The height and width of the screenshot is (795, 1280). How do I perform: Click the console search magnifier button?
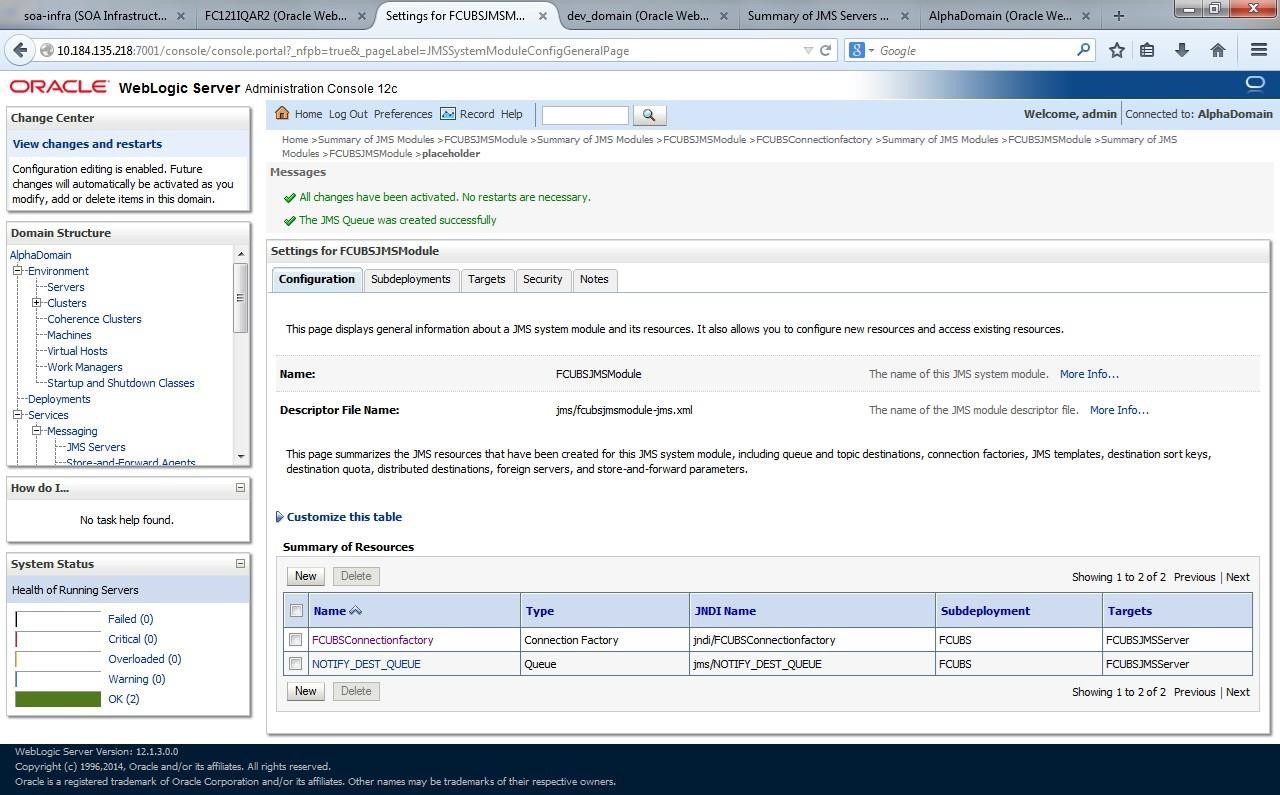[x=649, y=115]
